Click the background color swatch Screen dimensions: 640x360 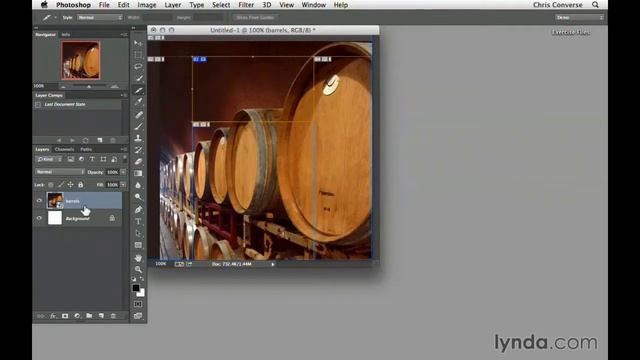[x=141, y=293]
